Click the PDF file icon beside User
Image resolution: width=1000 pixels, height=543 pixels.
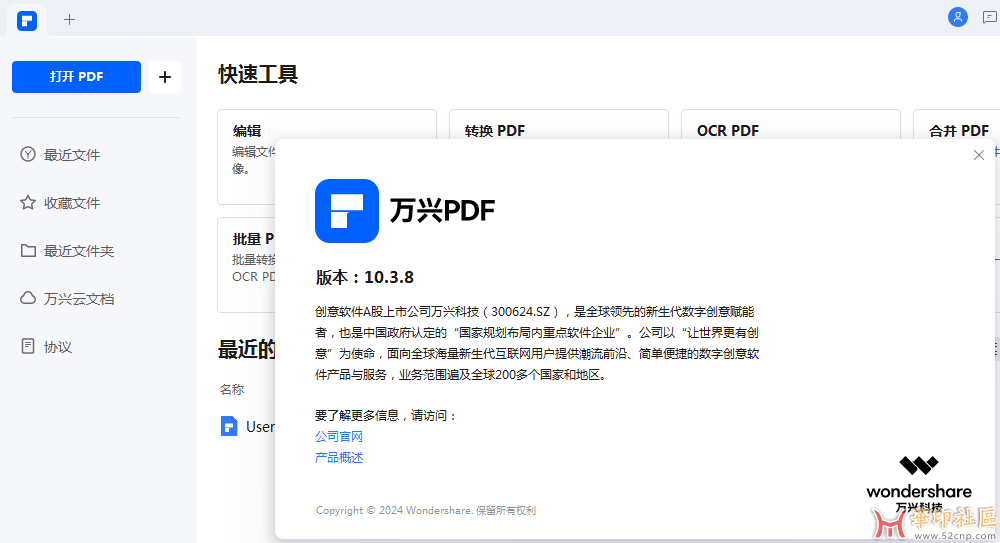coord(229,426)
